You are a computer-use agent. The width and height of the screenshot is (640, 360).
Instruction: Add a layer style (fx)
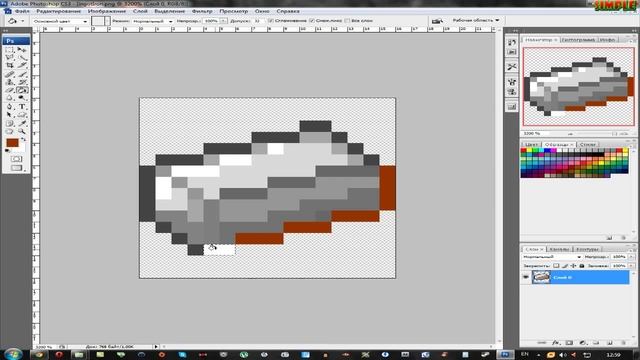click(556, 343)
